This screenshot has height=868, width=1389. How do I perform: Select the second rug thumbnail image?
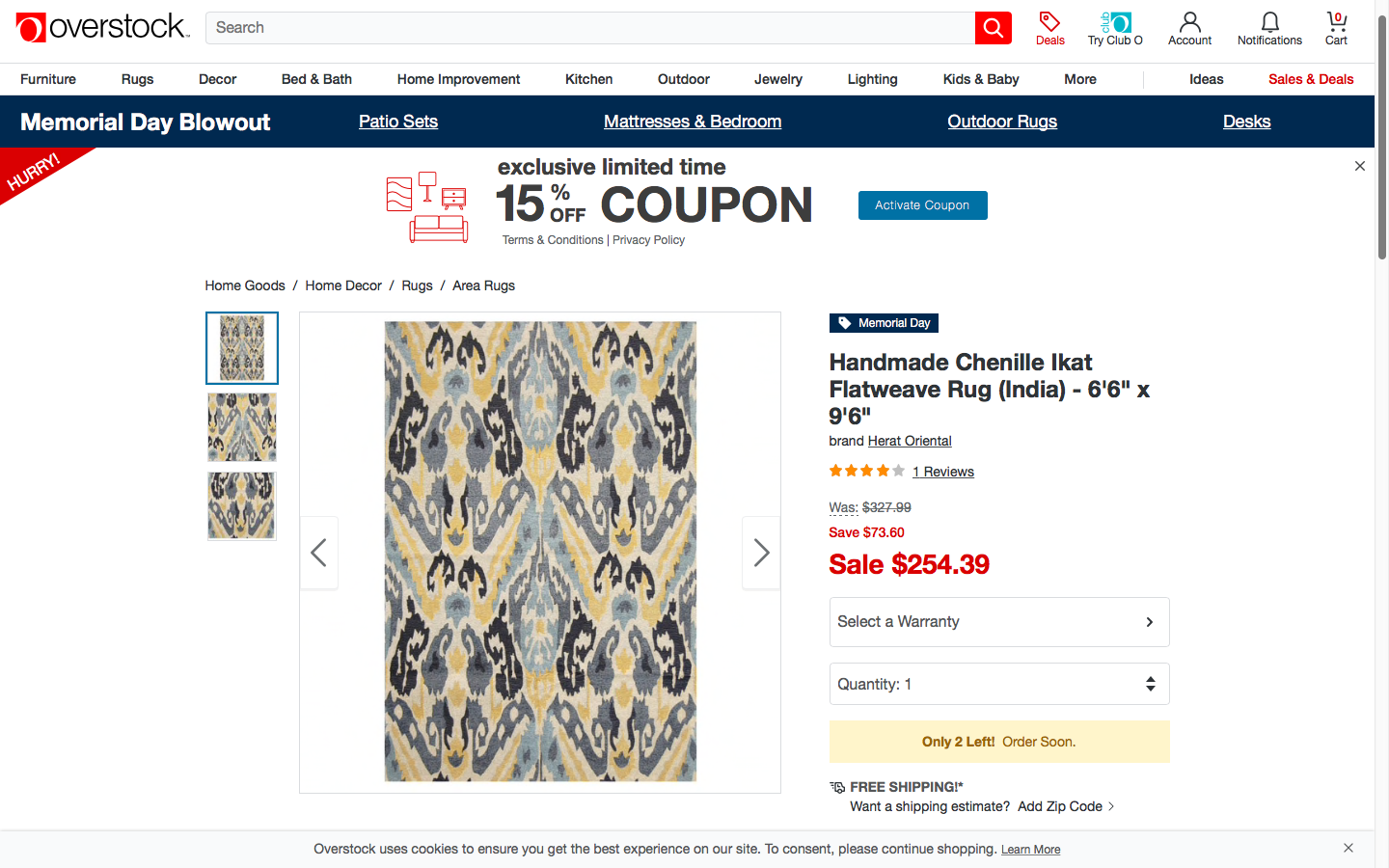[241, 427]
